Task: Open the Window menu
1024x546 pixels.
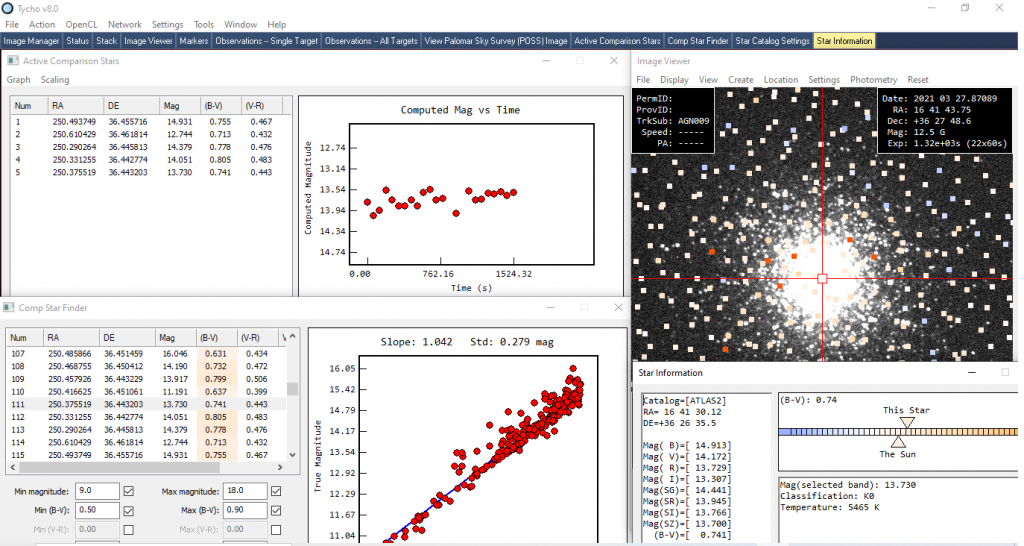Action: 240,24
